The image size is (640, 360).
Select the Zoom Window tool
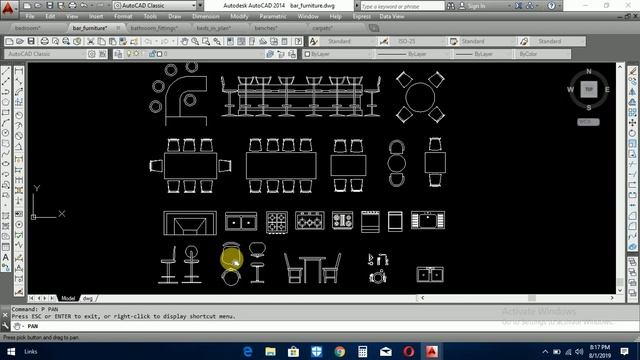(206, 41)
